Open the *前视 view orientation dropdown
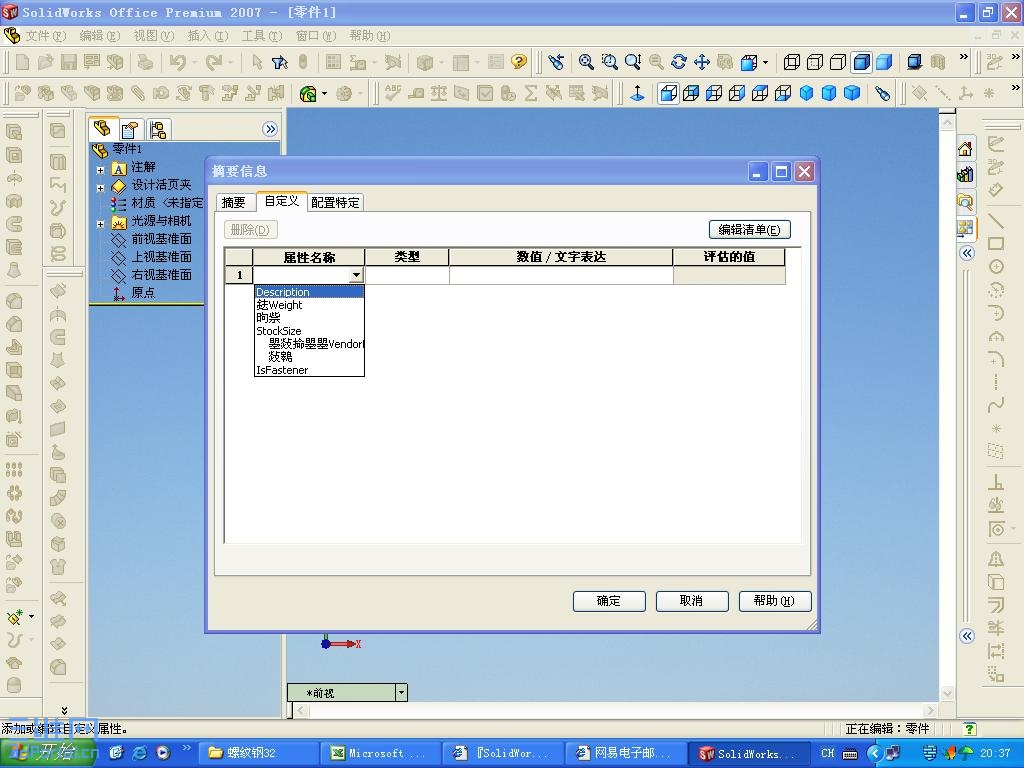Screen dimensions: 1024x768 pyautogui.click(x=401, y=692)
